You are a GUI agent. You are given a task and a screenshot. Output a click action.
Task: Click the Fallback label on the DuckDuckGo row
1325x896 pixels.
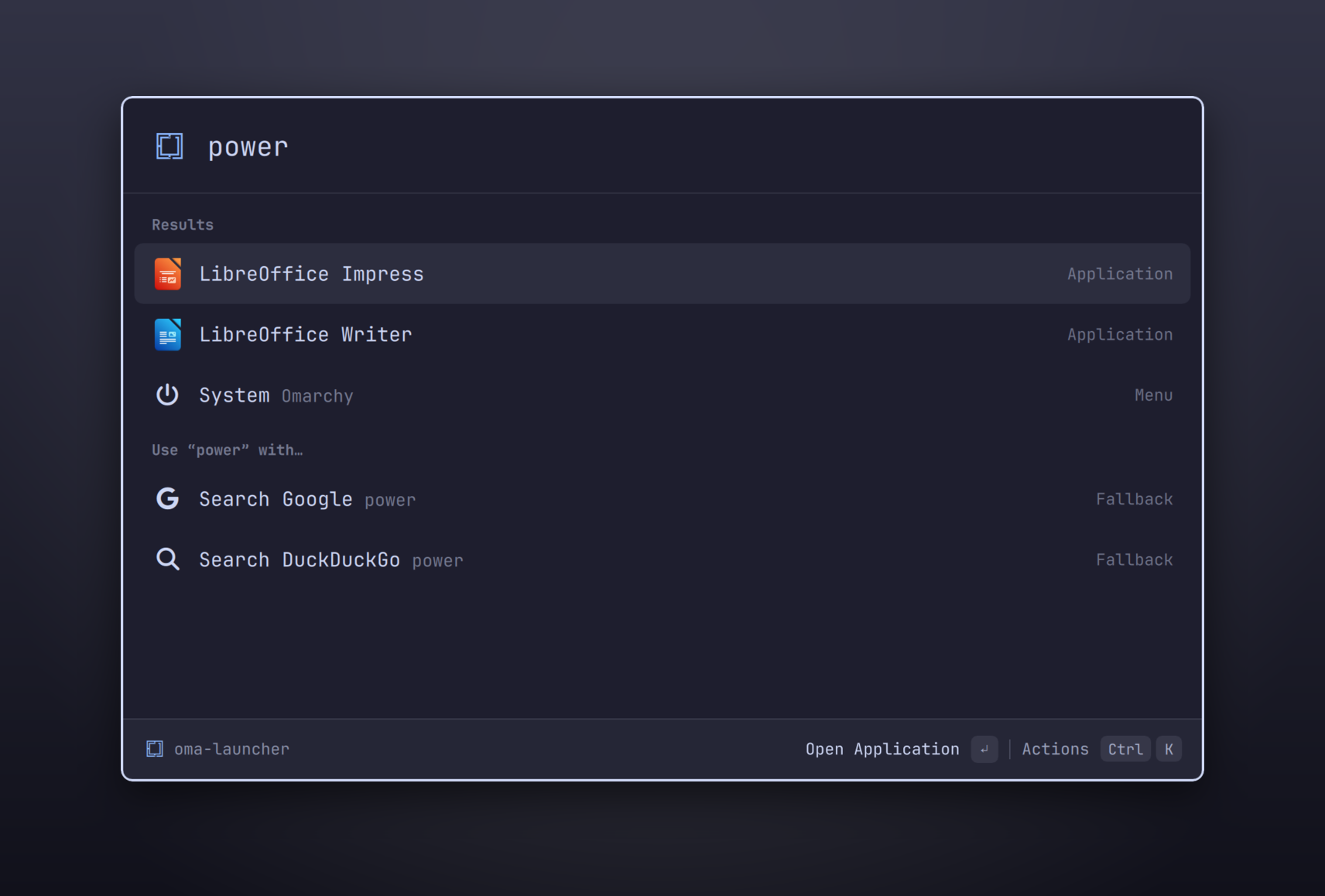tap(1134, 559)
